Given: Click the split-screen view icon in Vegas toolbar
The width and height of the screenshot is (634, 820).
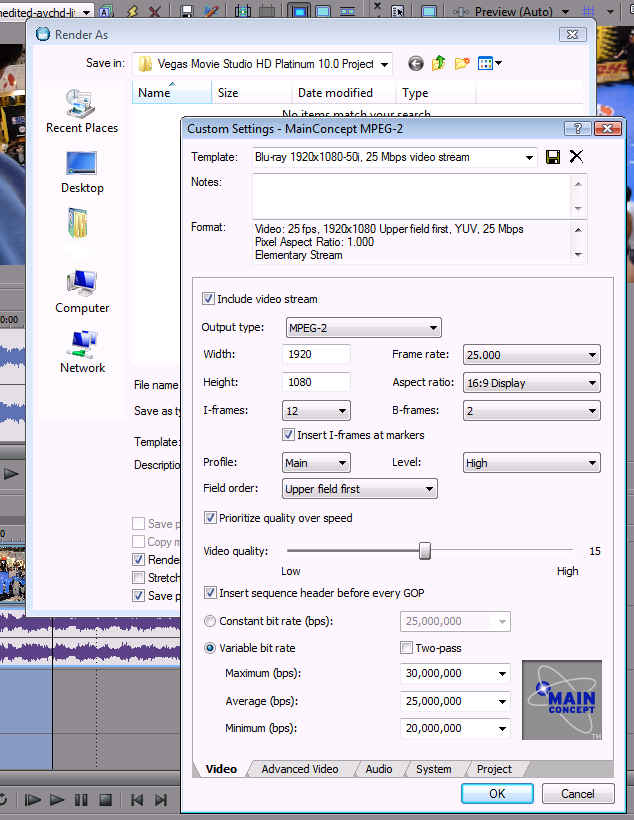Looking at the screenshot, I should (347, 11).
